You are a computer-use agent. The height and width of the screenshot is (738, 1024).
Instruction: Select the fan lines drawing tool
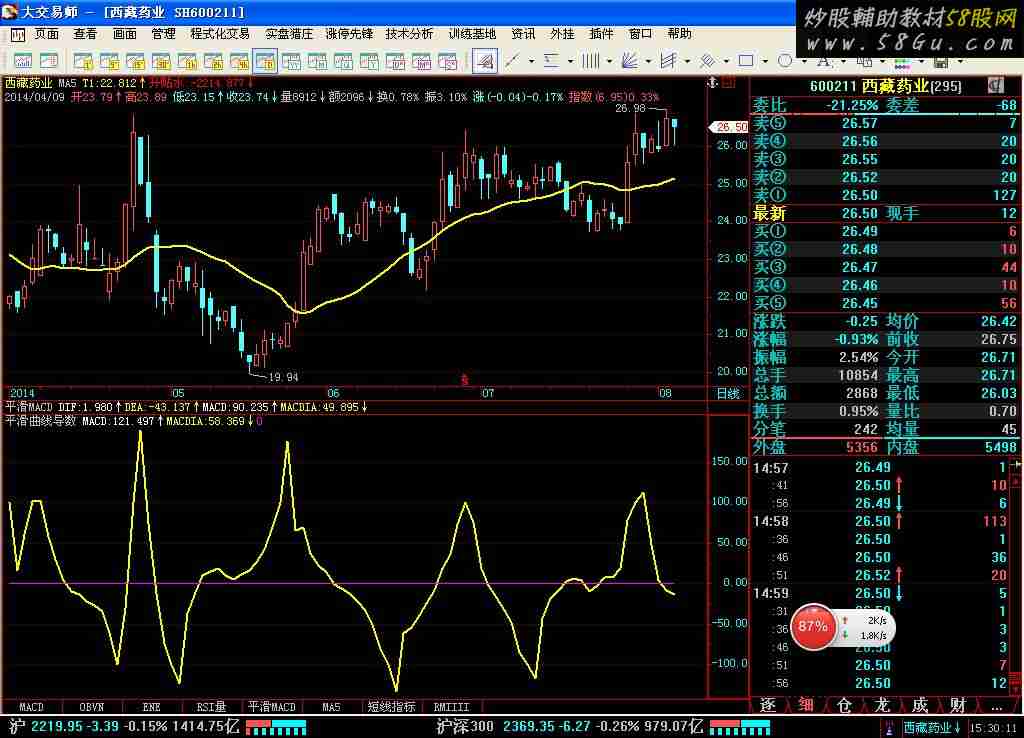[630, 61]
